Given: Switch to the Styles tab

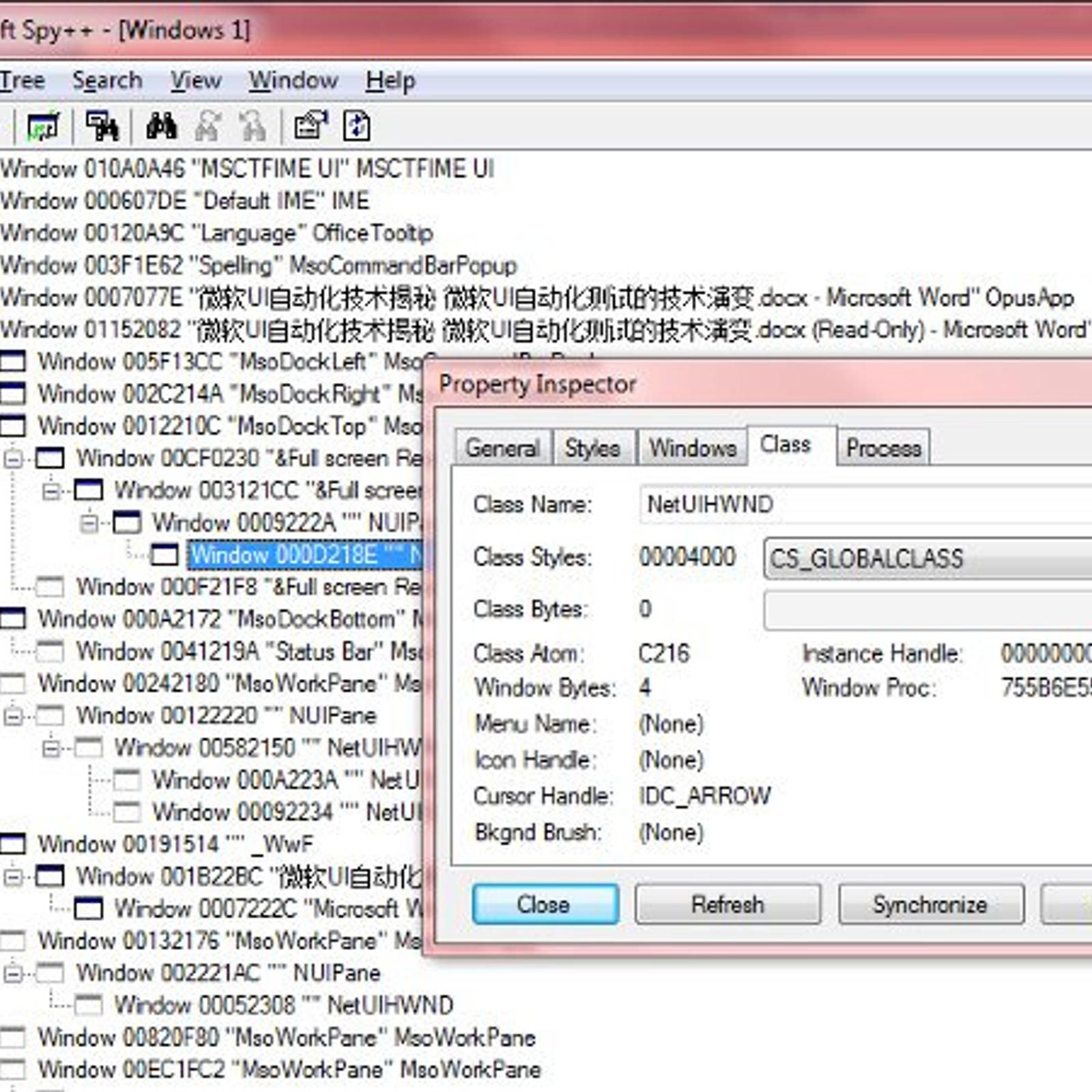Looking at the screenshot, I should click(592, 448).
